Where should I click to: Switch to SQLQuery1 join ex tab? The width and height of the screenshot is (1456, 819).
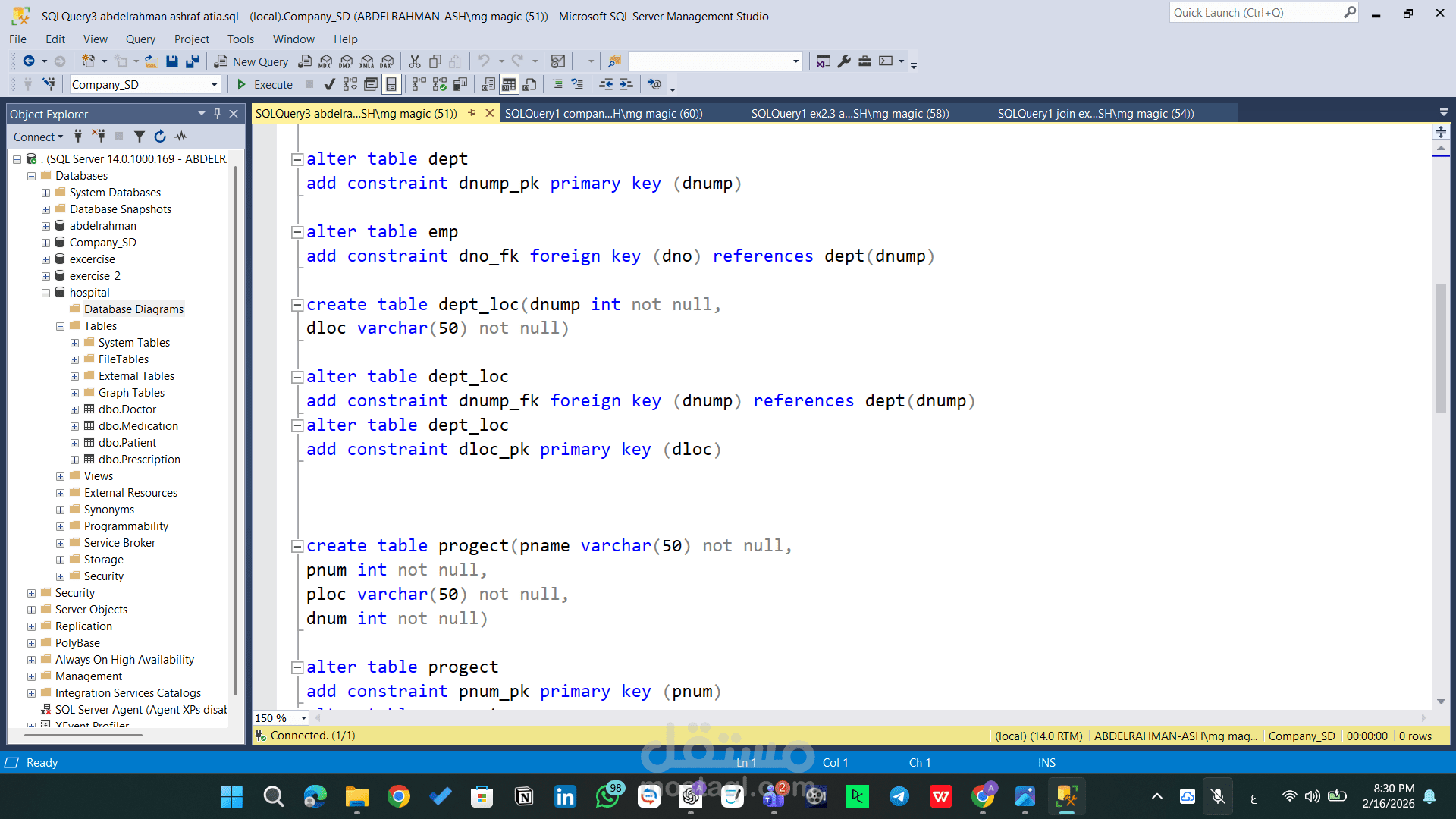pyautogui.click(x=1095, y=114)
